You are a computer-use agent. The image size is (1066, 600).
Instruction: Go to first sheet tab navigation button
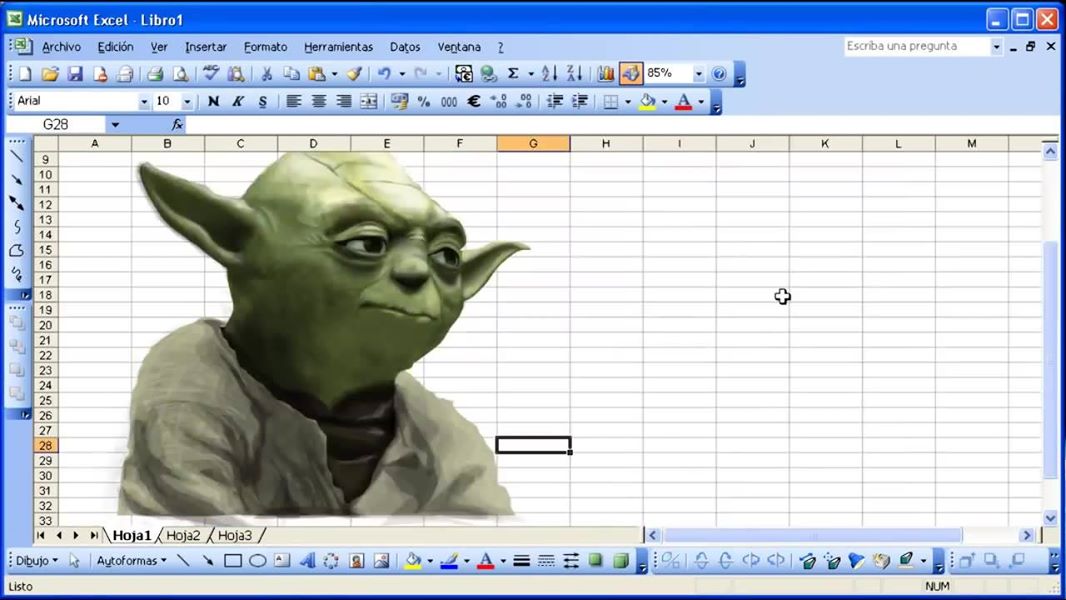coord(41,535)
